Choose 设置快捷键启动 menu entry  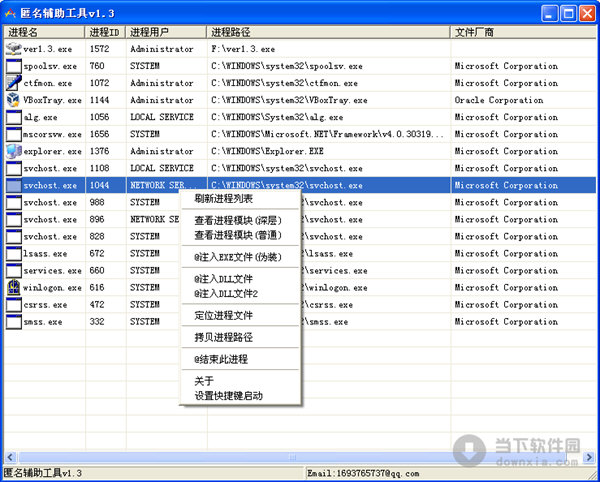[240, 396]
